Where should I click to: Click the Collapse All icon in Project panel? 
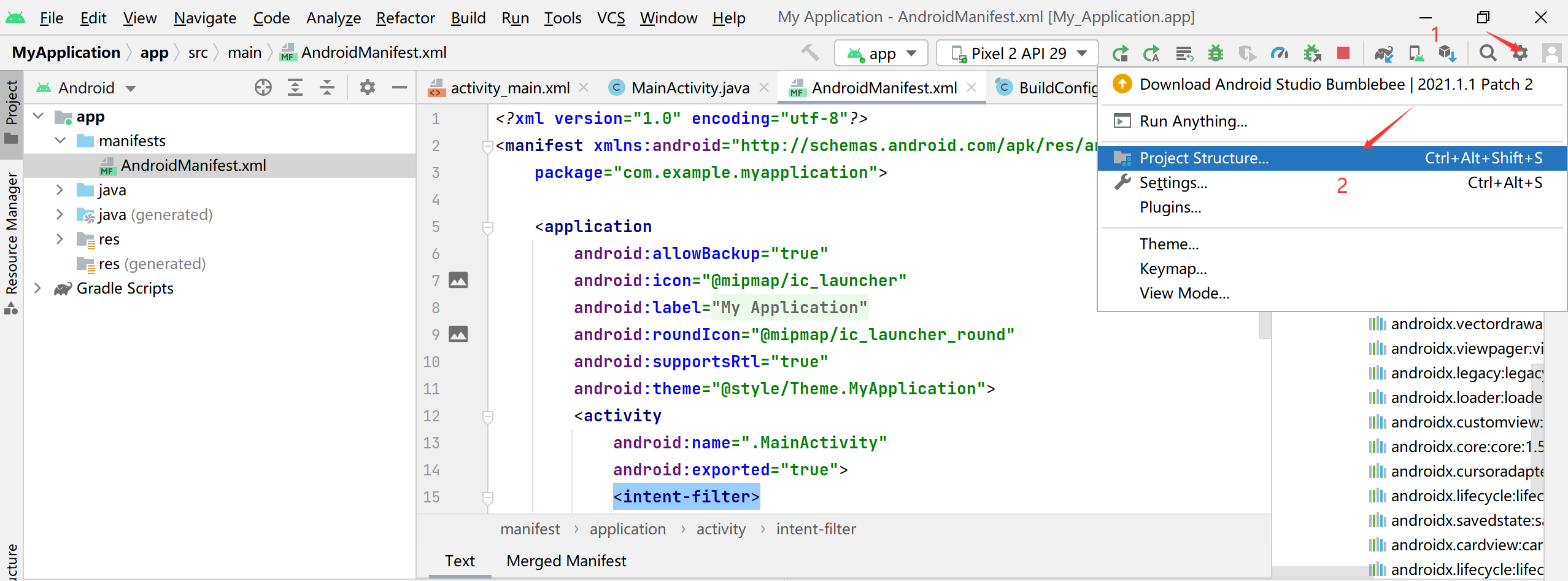[327, 87]
